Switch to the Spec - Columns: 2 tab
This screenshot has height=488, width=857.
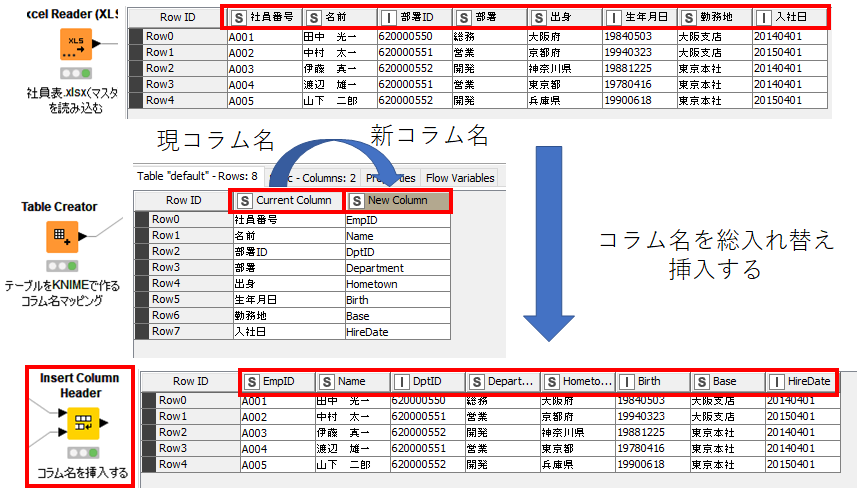click(x=313, y=178)
